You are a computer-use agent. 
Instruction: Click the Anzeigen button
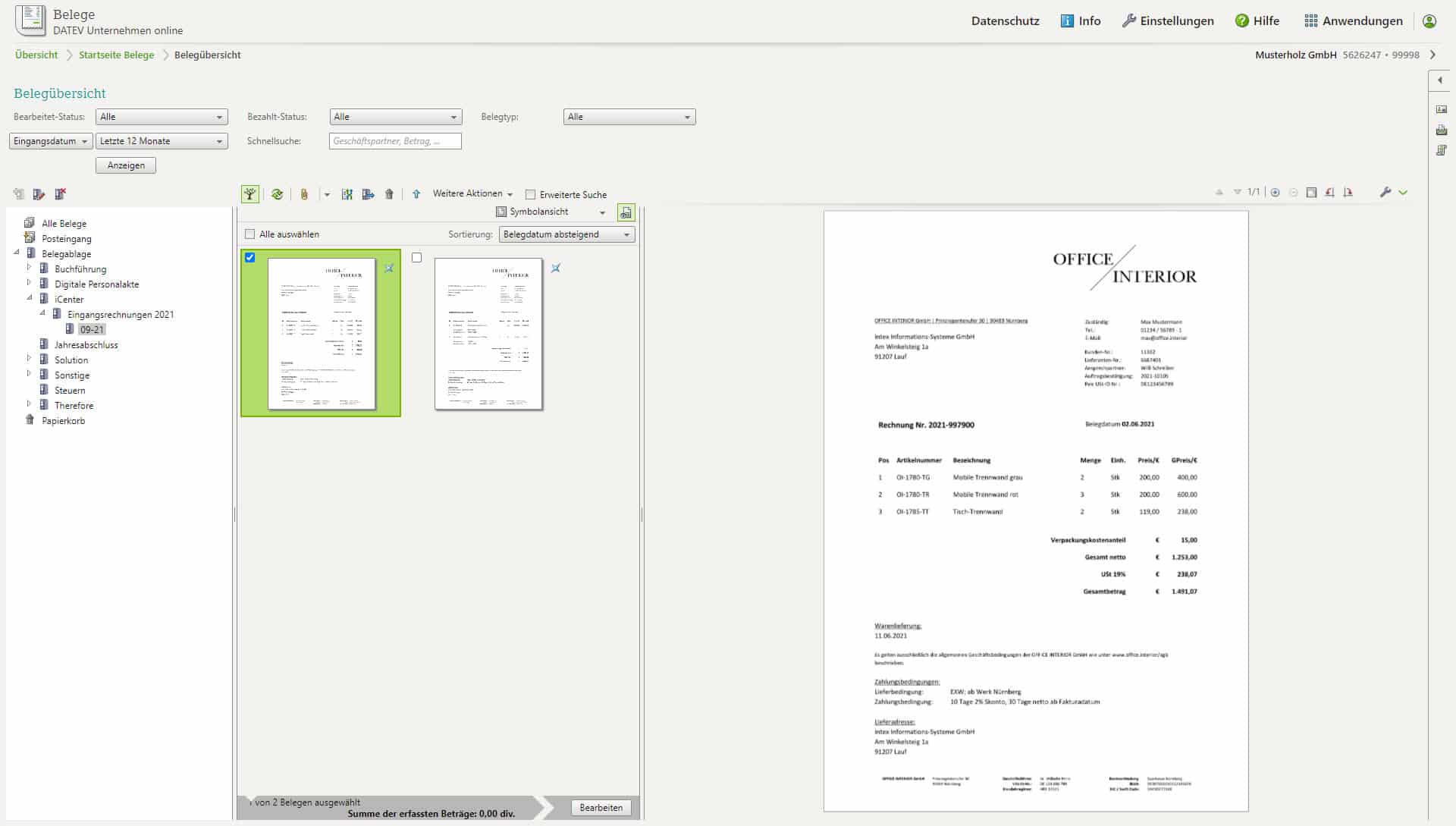[126, 165]
